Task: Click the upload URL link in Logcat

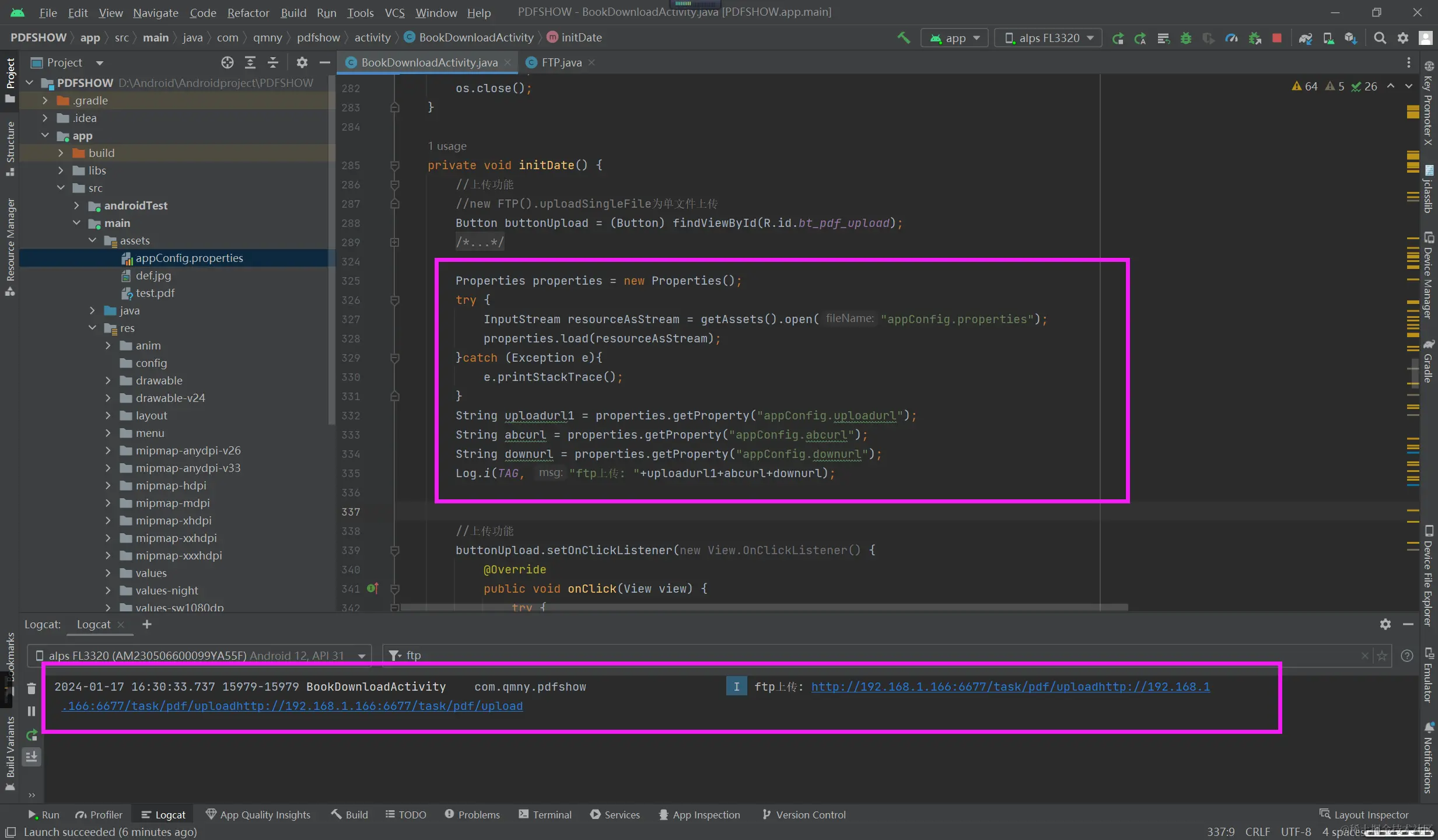Action: point(1010,687)
